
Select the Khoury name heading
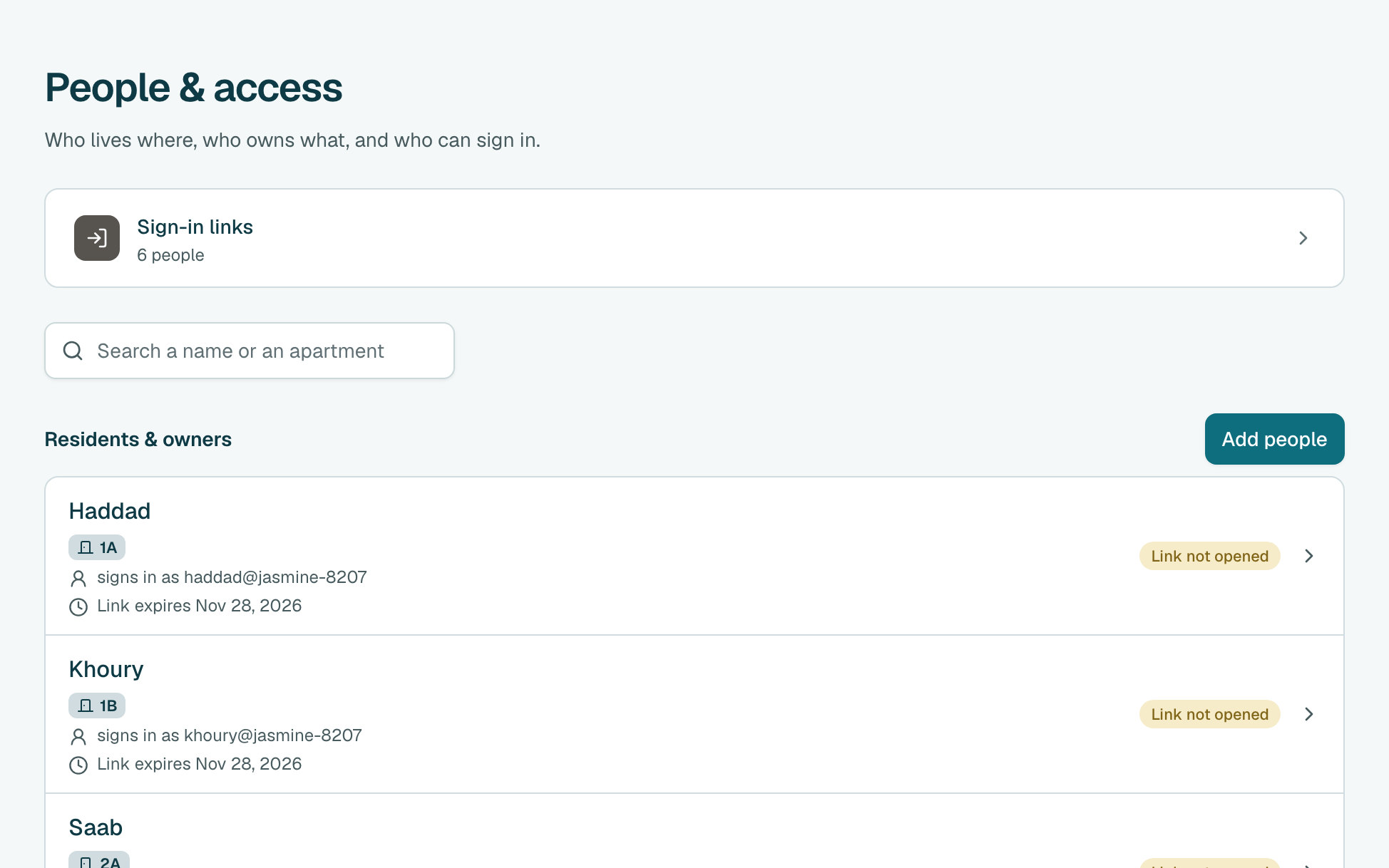pos(106,669)
